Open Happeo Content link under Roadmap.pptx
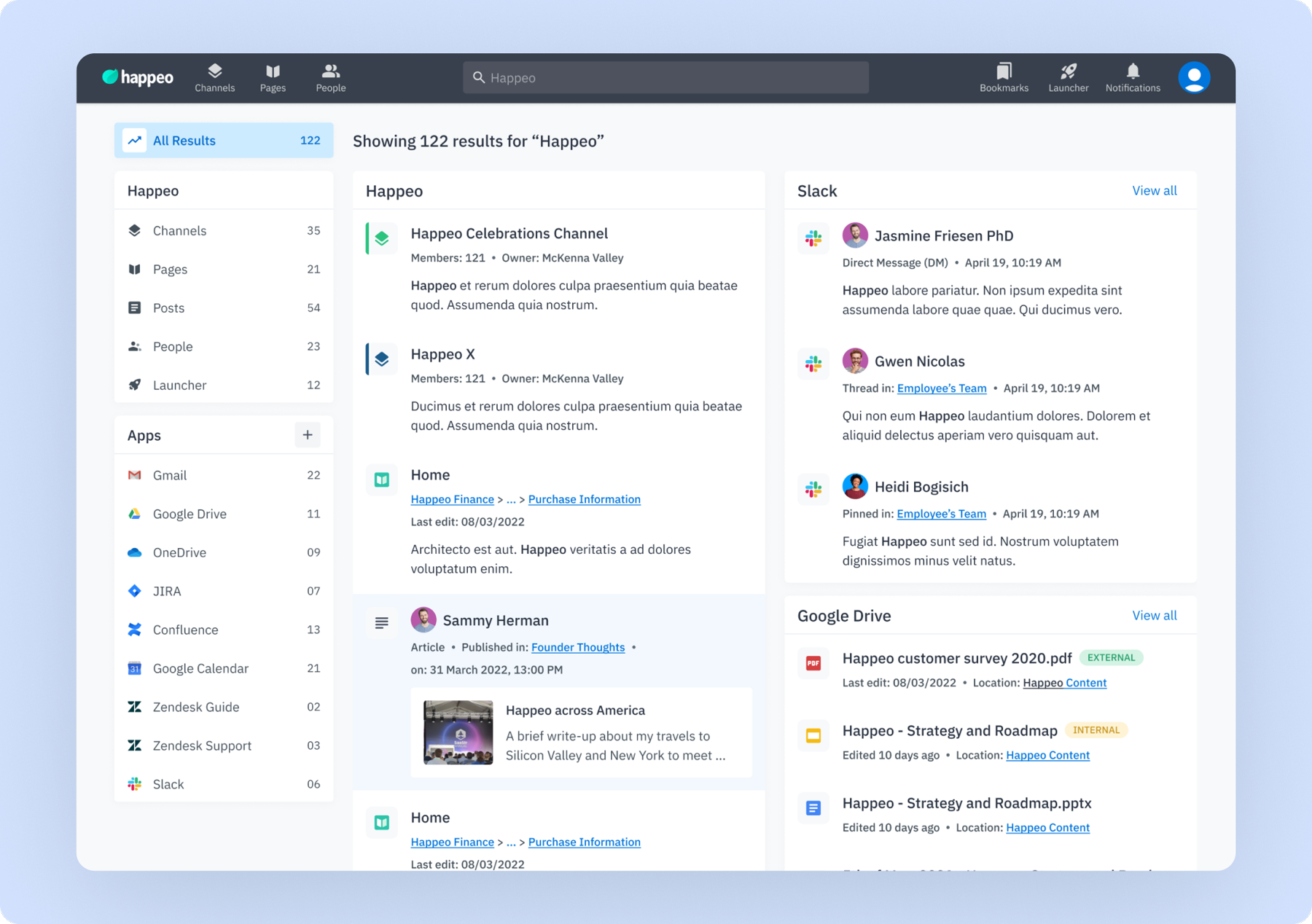Viewport: 1312px width, 924px height. pos(1047,828)
